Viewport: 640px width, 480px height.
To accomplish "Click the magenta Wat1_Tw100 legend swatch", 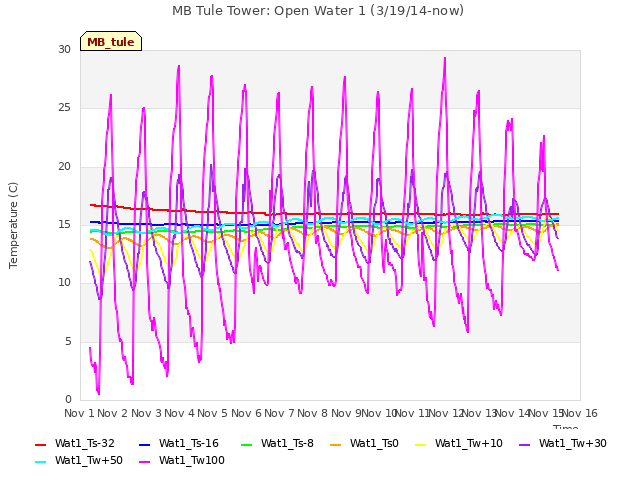I will point(144,462).
